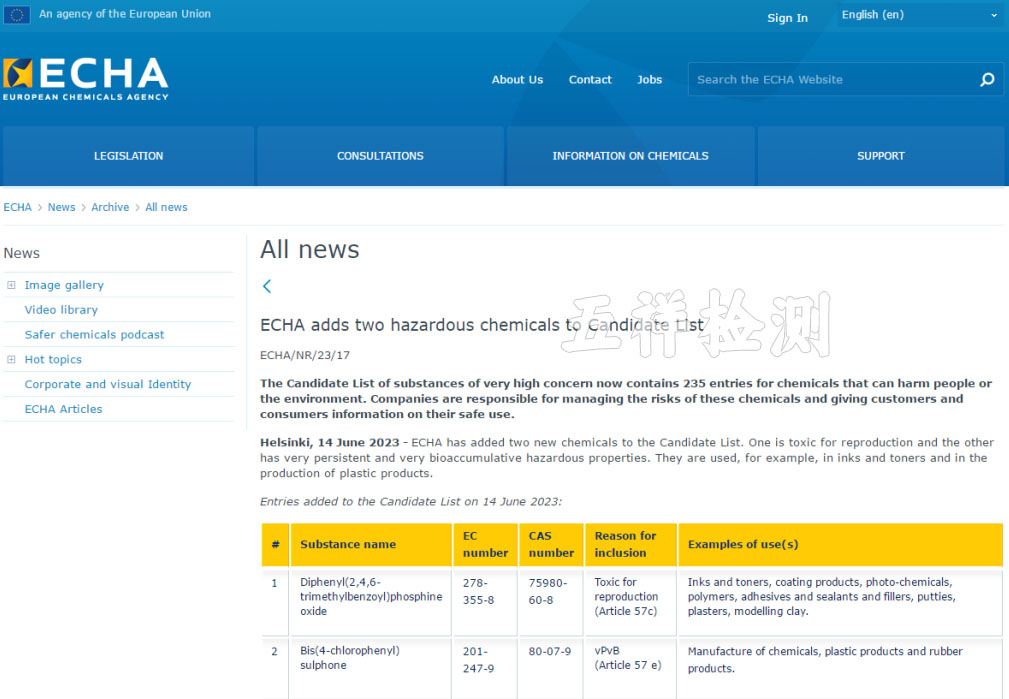Click the Sign In link
The width and height of the screenshot is (1009, 699).
(x=787, y=18)
